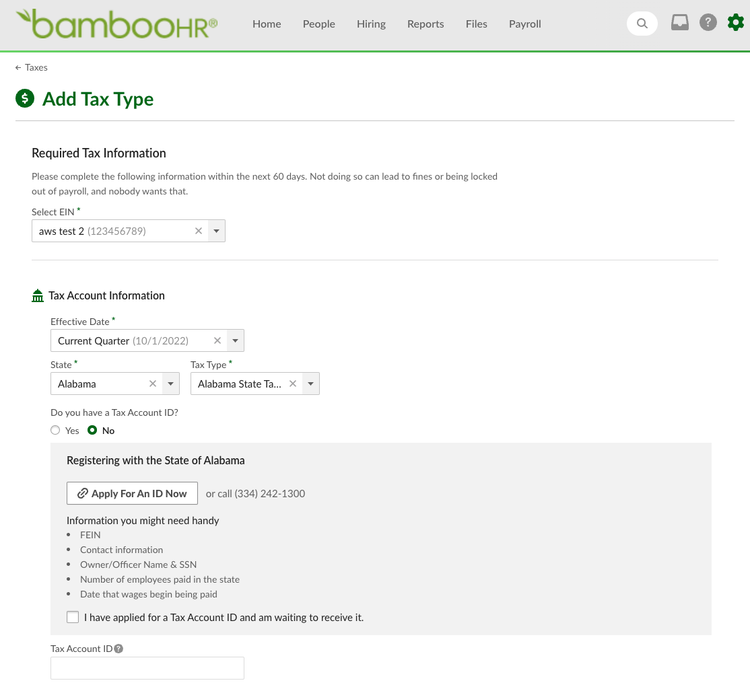
Task: Check 'I have applied for a Tax Account ID'
Action: pyautogui.click(x=73, y=617)
